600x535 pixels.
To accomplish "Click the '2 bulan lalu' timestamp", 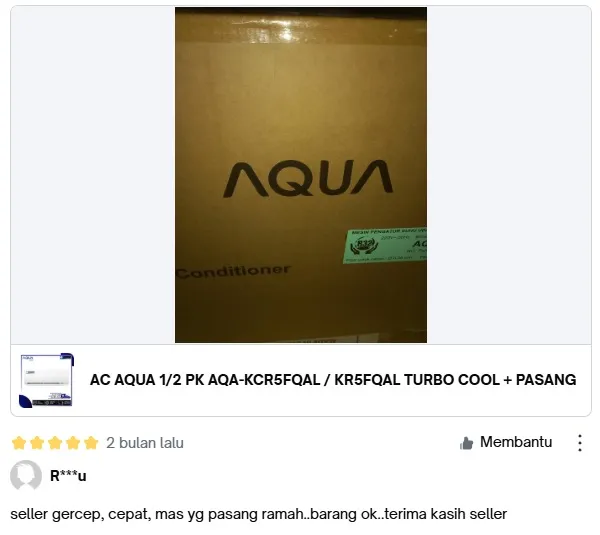I will click(x=145, y=443).
